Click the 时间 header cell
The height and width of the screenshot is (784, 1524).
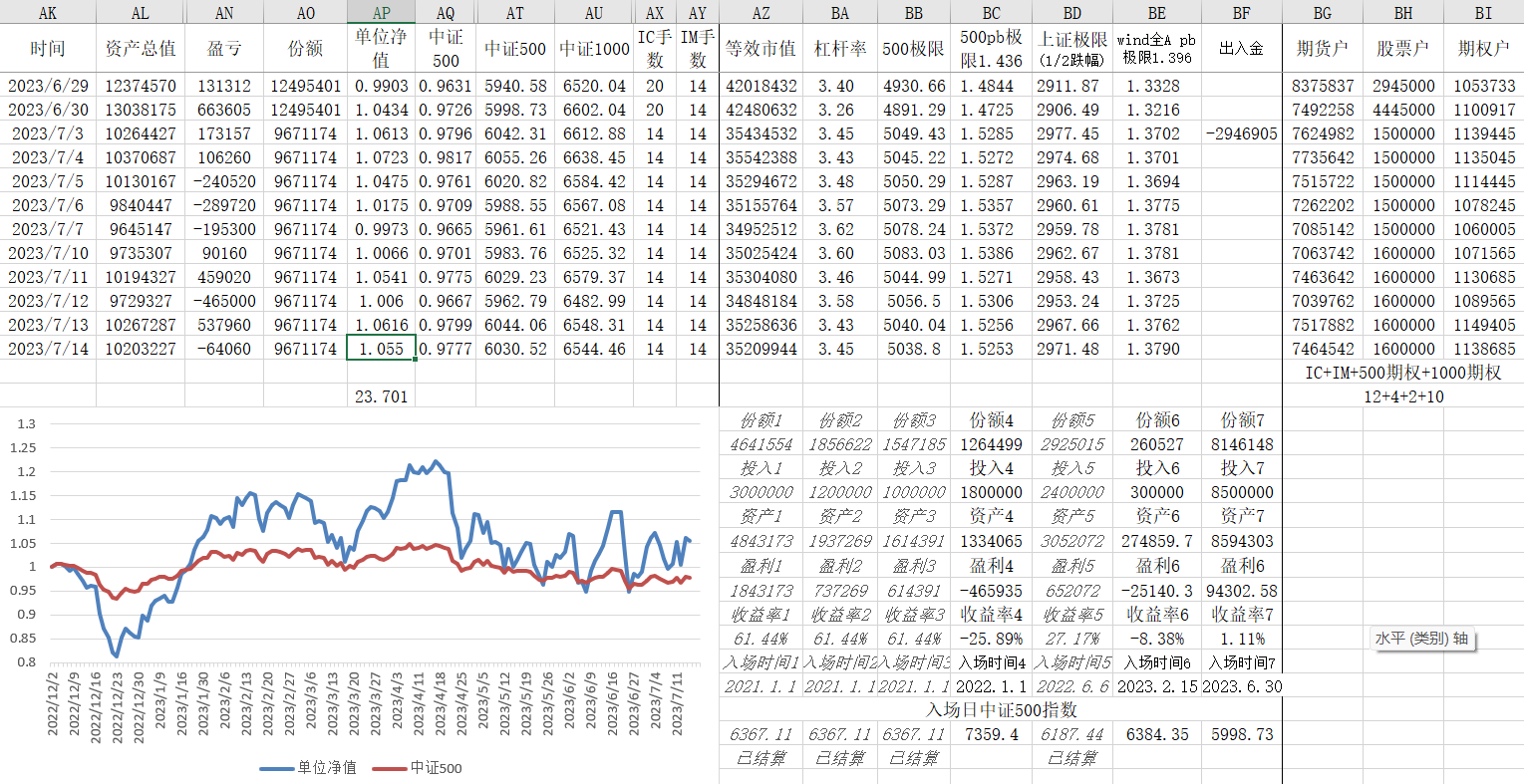point(47,48)
